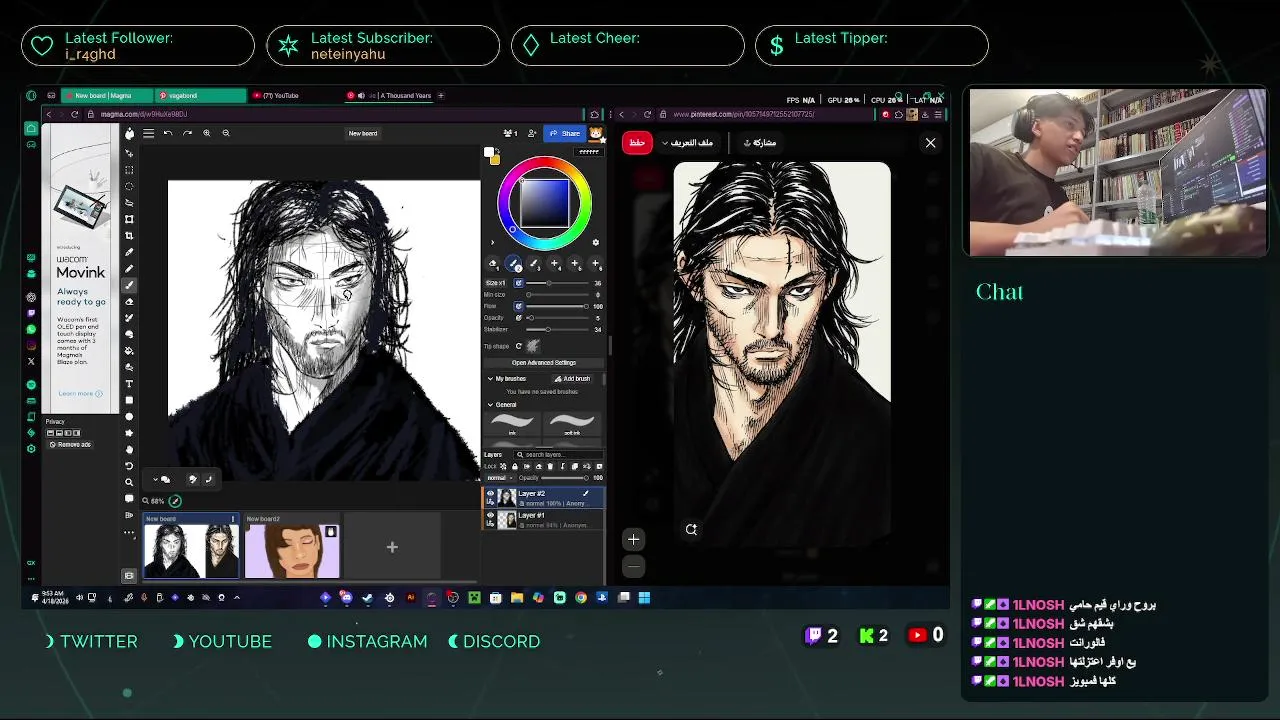This screenshot has height=720, width=1280.
Task: Select the eyedropper tool
Action: click(129, 252)
